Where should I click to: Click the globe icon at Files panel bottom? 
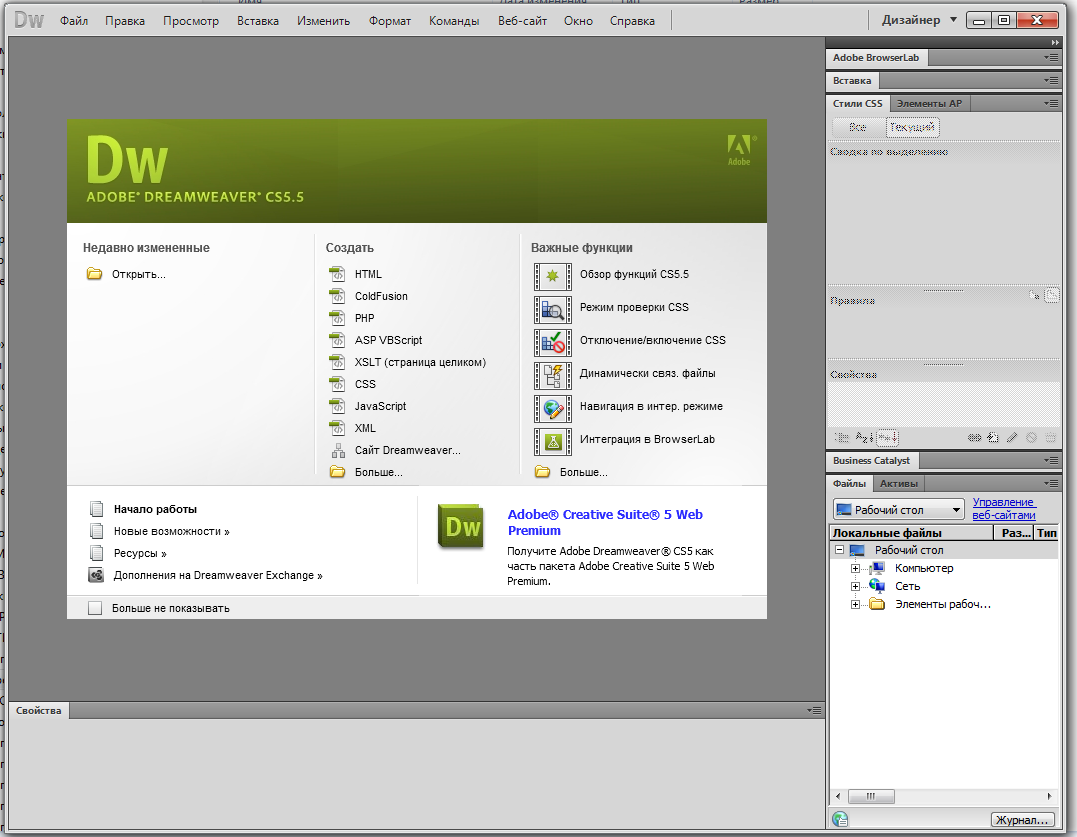(839, 819)
